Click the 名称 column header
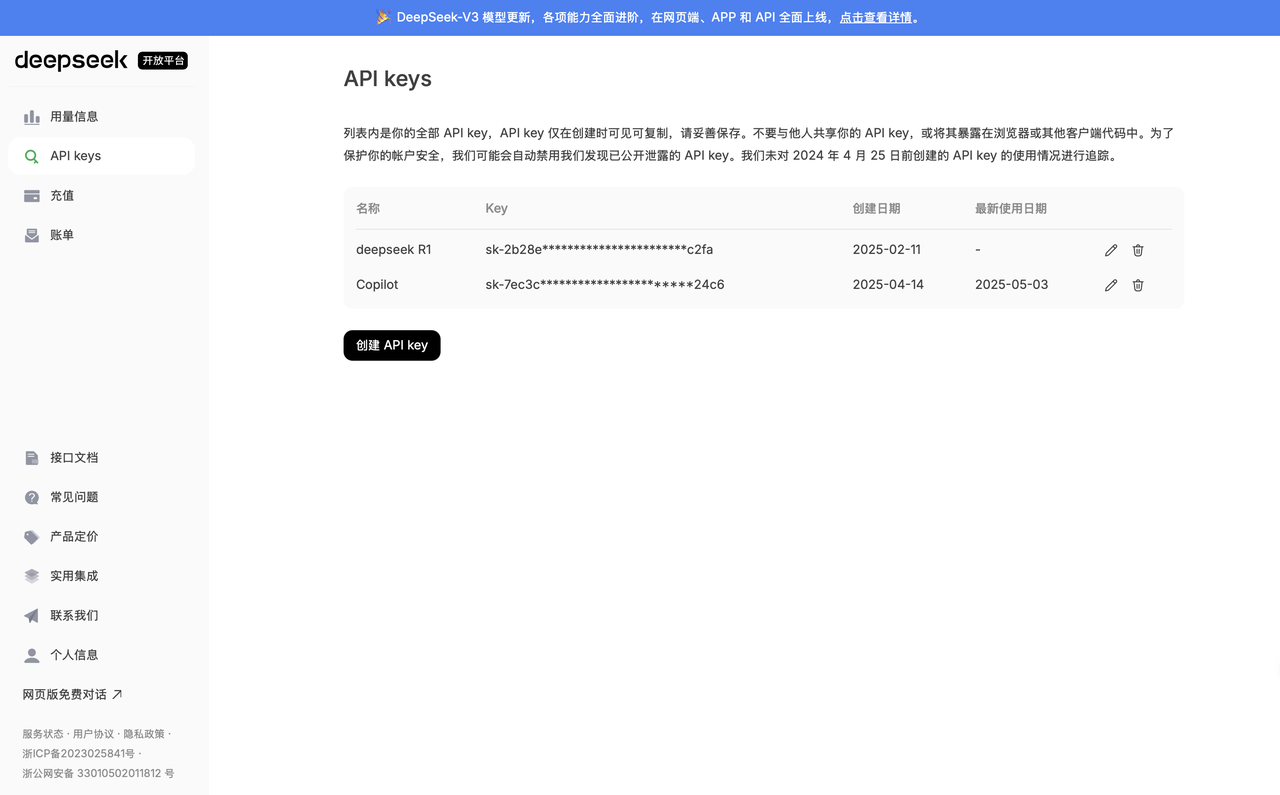The image size is (1280, 795). pyautogui.click(x=368, y=209)
